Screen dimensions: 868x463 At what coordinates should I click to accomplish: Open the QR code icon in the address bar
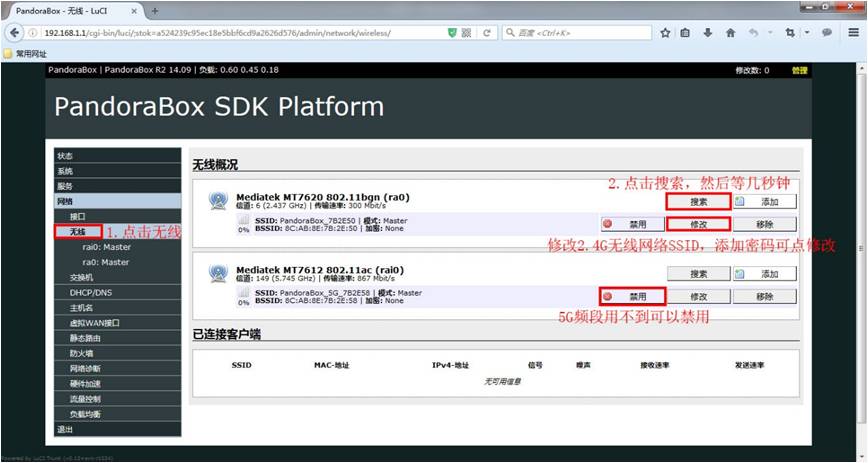pos(467,33)
